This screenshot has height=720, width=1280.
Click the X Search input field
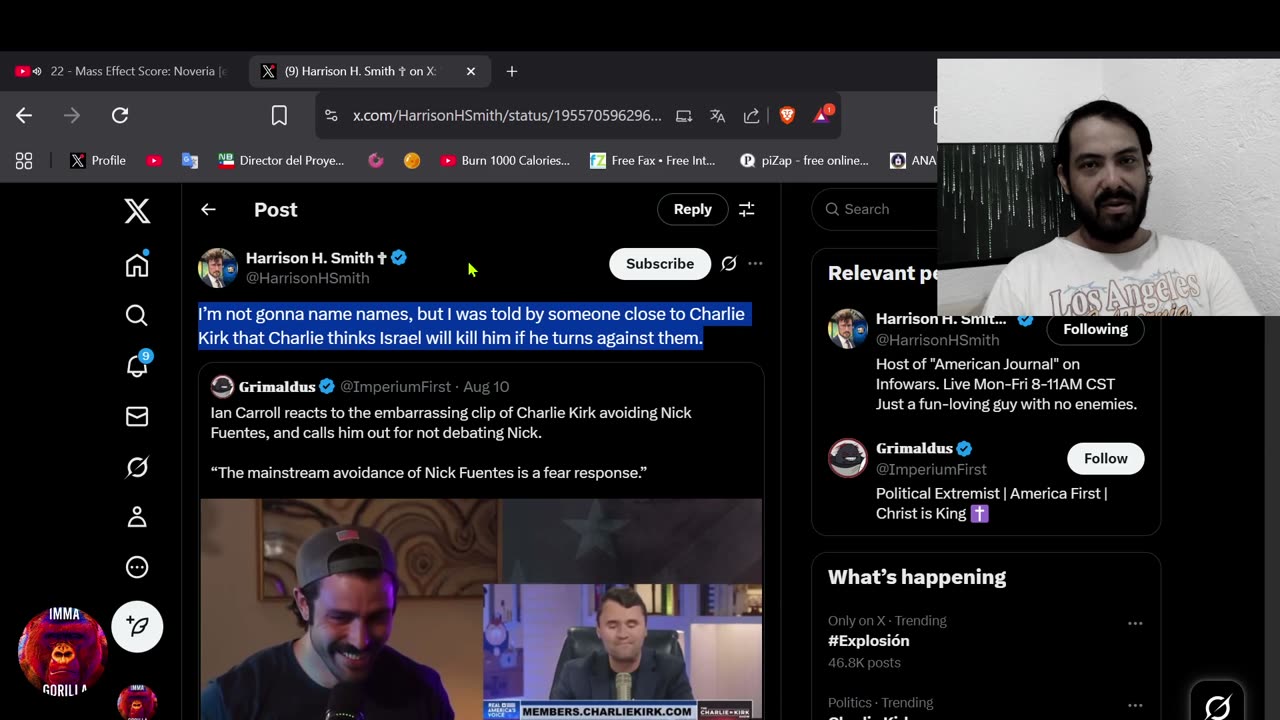(885, 209)
